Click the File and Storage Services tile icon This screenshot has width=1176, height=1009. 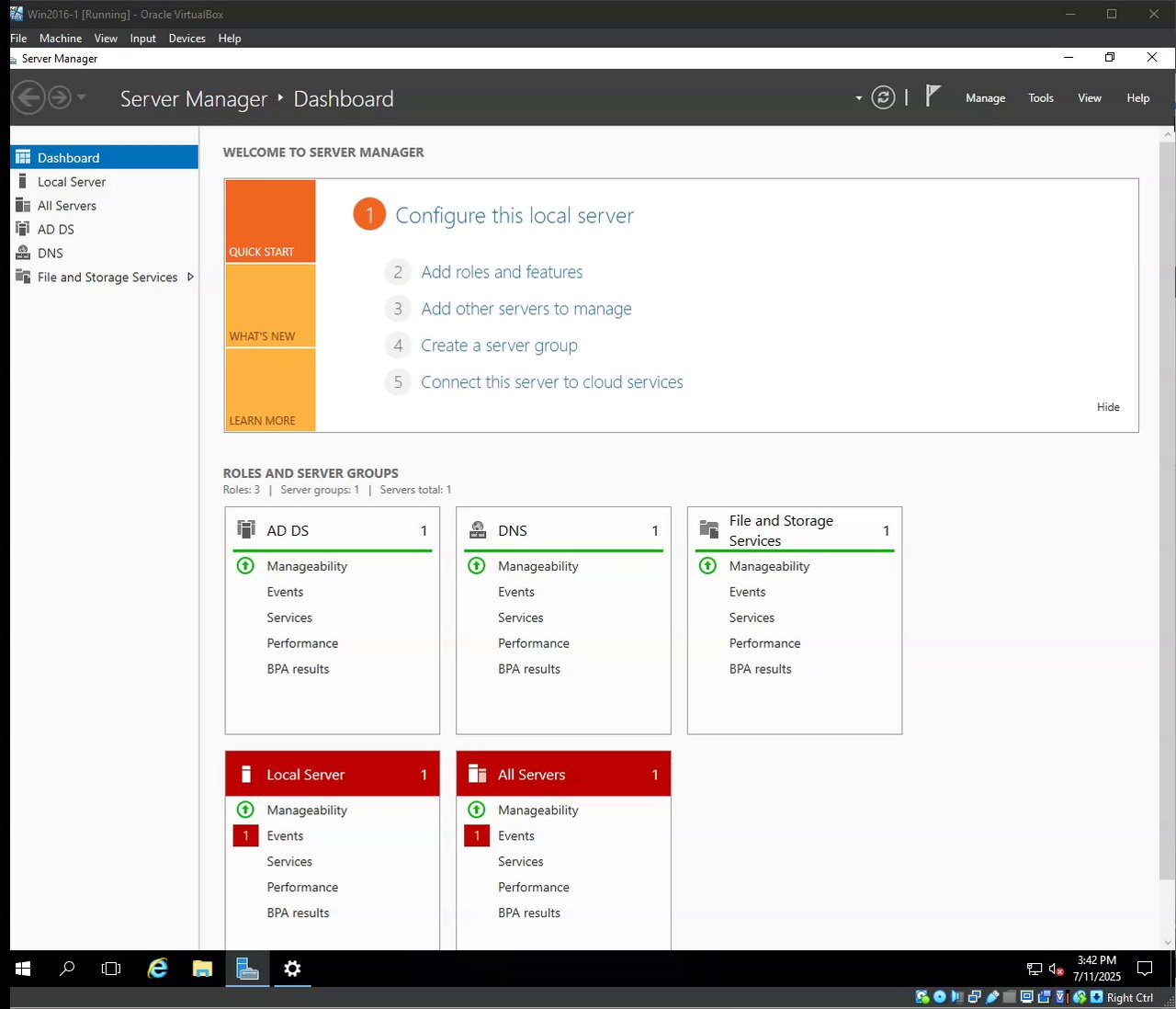click(x=708, y=529)
